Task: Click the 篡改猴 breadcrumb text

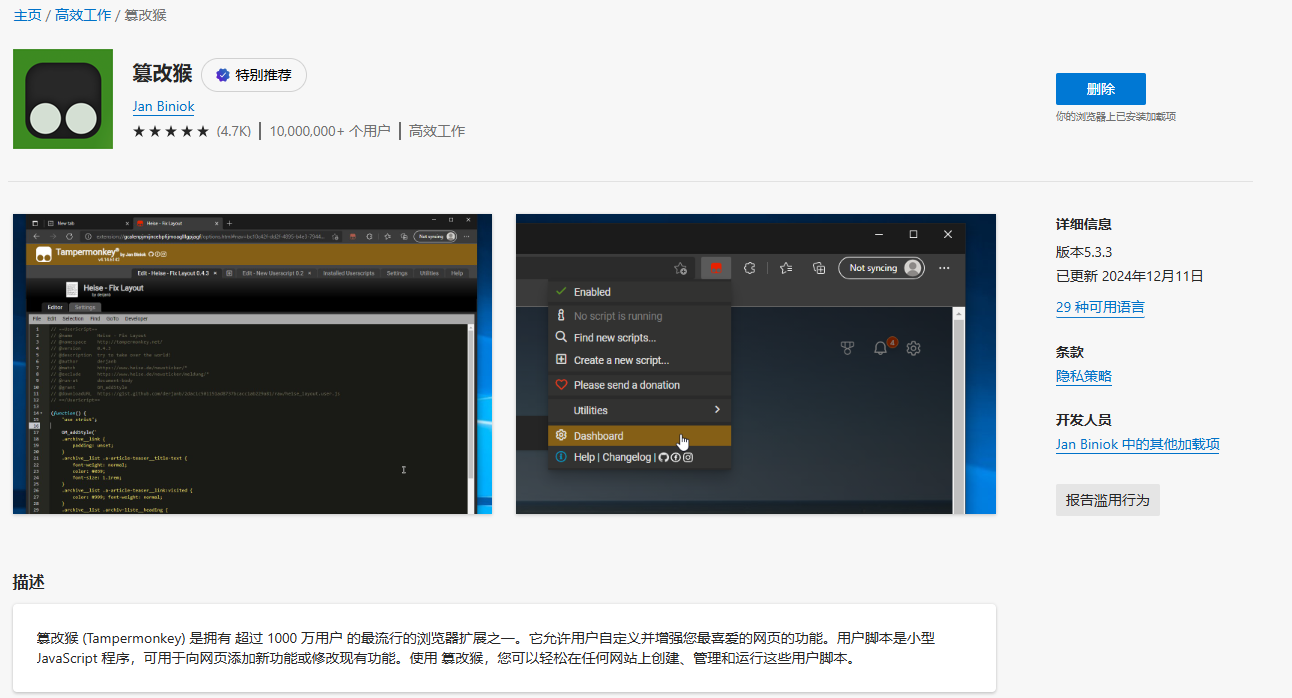Action: tap(145, 15)
